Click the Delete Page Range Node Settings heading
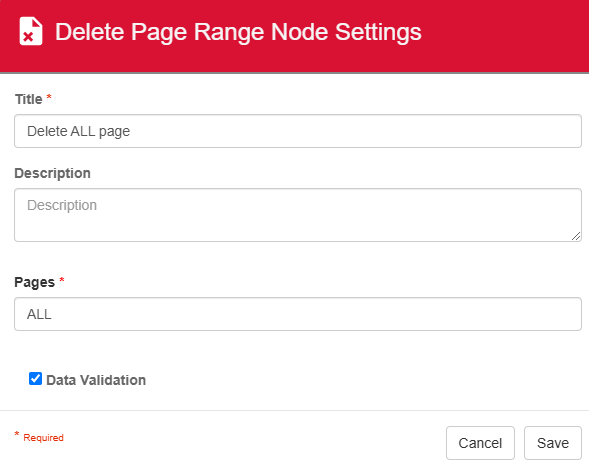The height and width of the screenshot is (468, 589). pyautogui.click(x=238, y=32)
